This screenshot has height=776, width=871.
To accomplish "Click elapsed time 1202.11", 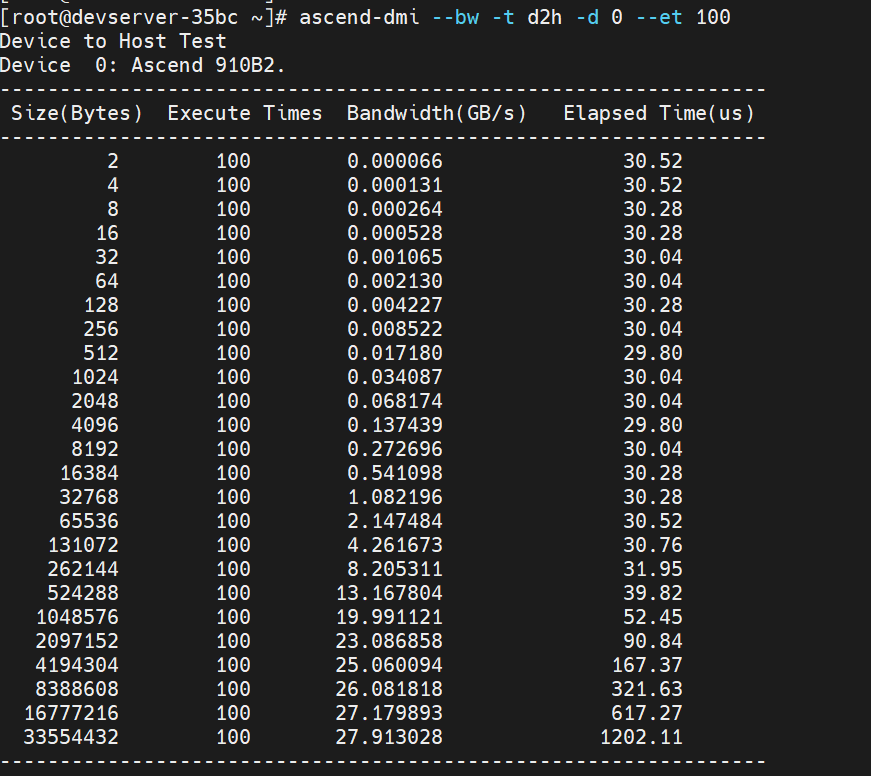I will click(x=641, y=737).
